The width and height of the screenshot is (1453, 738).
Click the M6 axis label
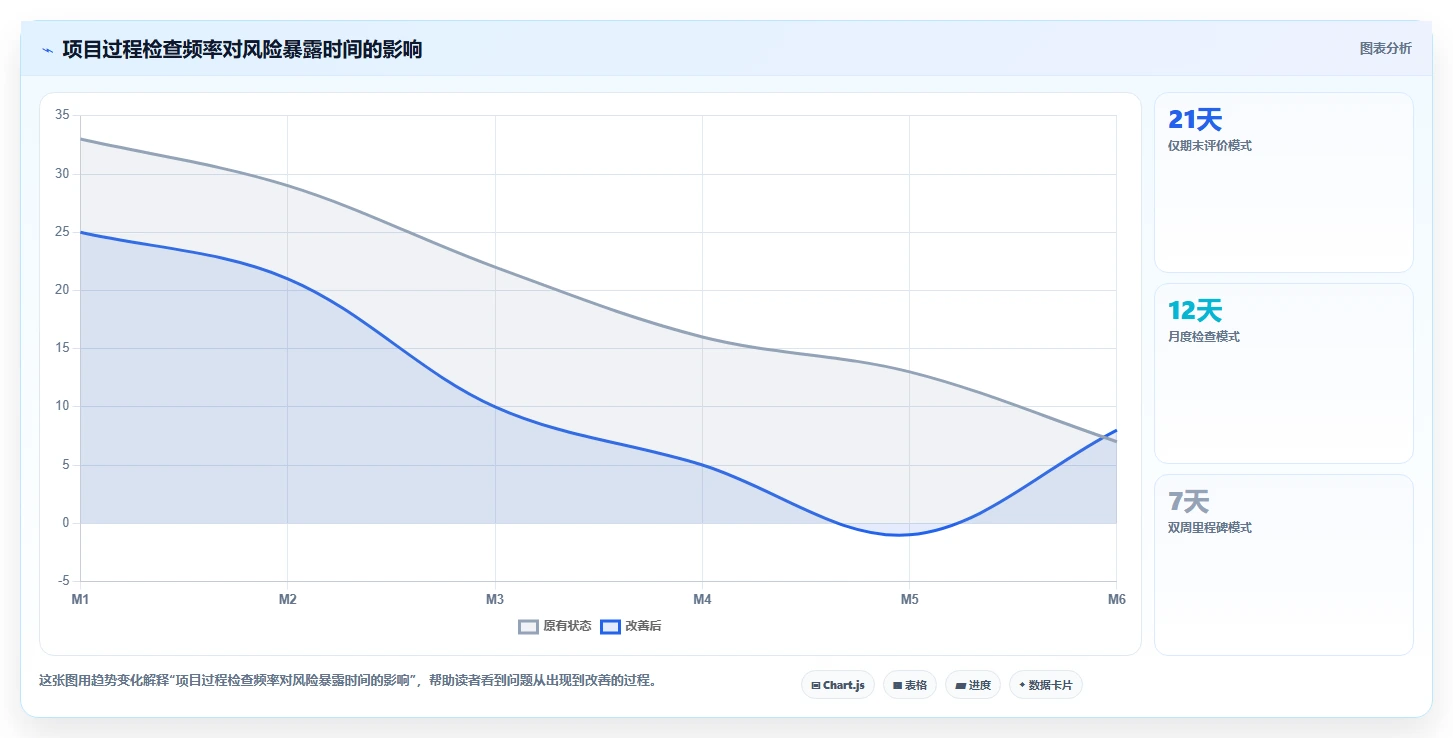coord(1117,599)
